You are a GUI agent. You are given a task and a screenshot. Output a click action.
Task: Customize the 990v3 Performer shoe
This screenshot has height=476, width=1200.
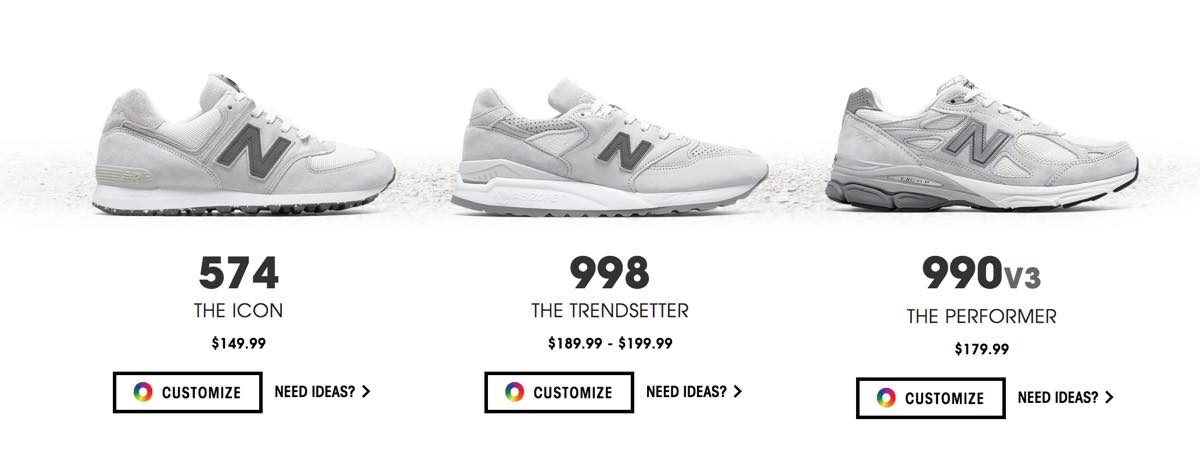click(931, 397)
